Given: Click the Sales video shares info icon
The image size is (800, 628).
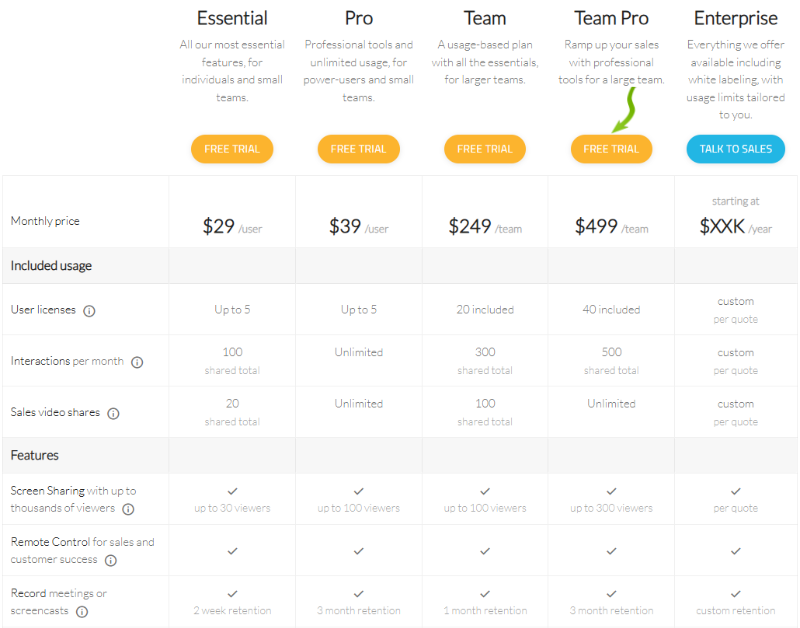Looking at the screenshot, I should point(113,413).
